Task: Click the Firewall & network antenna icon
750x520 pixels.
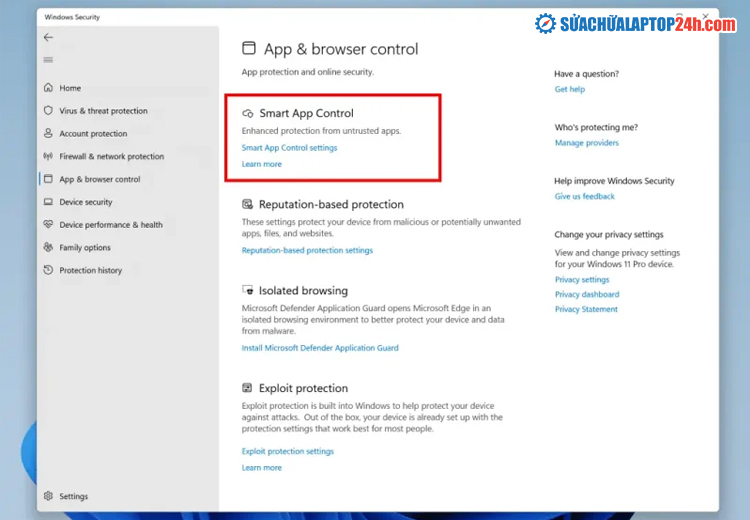Action: point(48,156)
